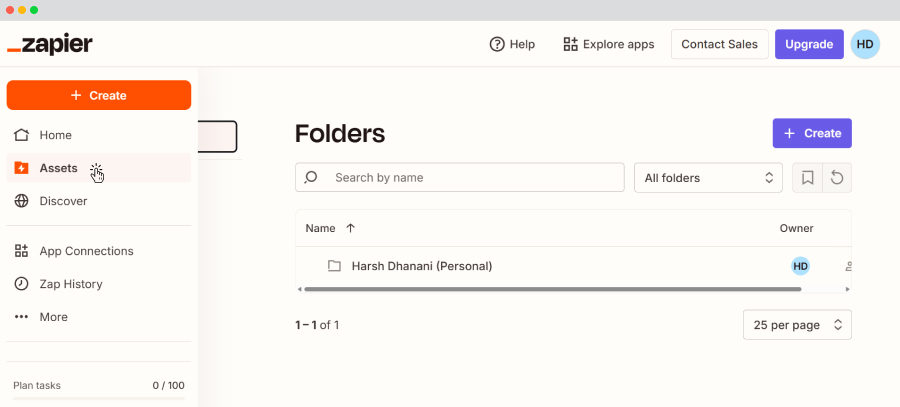Click the orange Create button
The width and height of the screenshot is (900, 407).
click(x=99, y=95)
